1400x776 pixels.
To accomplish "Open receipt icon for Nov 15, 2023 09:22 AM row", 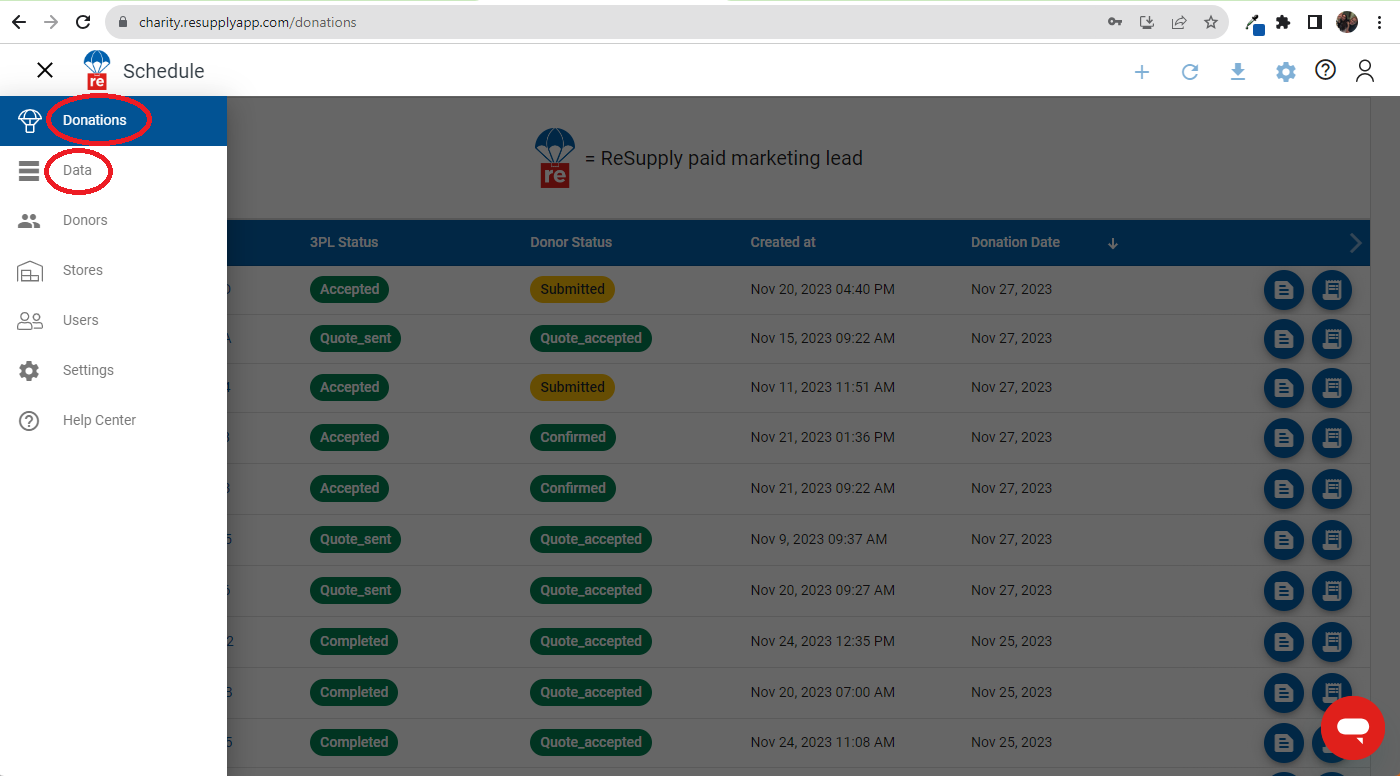I will [x=1332, y=340].
